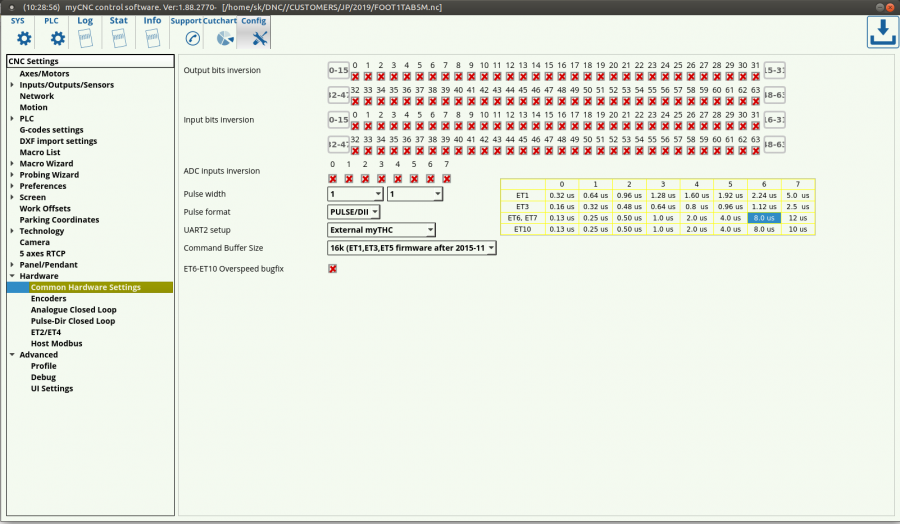Click input bits 16-31 group button
The height and width of the screenshot is (524, 900).
[x=774, y=119]
